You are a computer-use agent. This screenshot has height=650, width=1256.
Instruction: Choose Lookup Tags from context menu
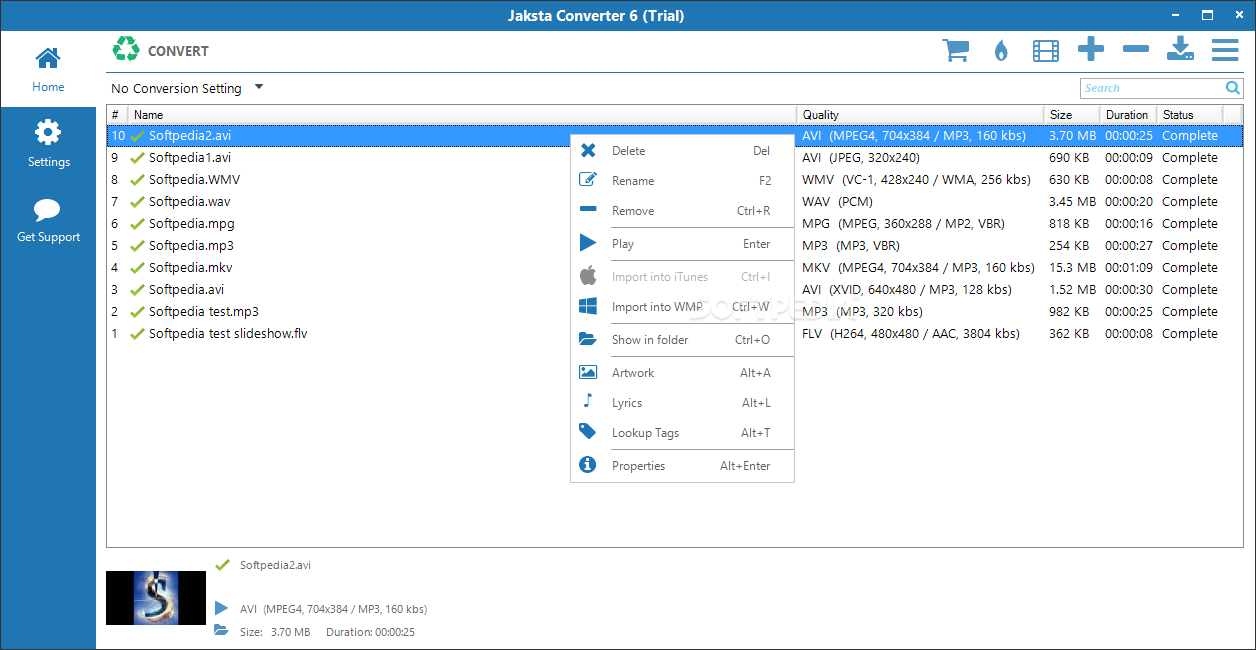pos(682,433)
